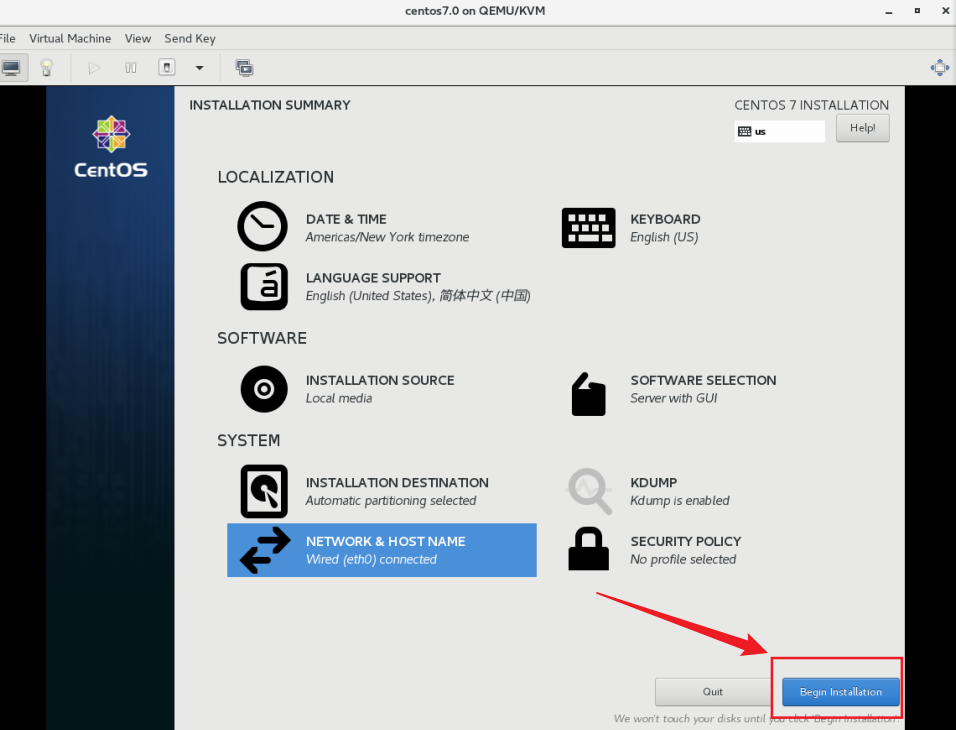Shut down the virtual machine icon
Screen dimensions: 956x730
pyautogui.click(x=166, y=67)
